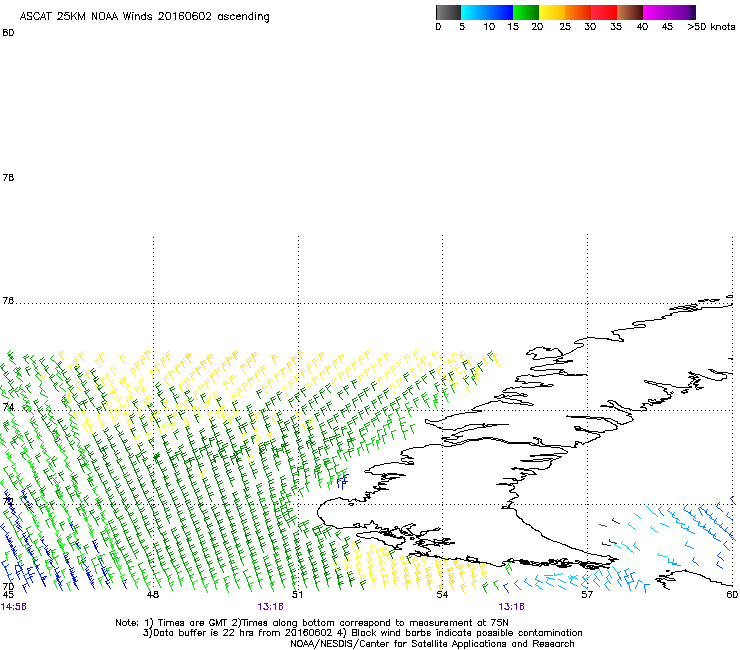Select the yellow 20-25 knots legend segment
Viewport: 740px width, 650px height.
click(552, 12)
